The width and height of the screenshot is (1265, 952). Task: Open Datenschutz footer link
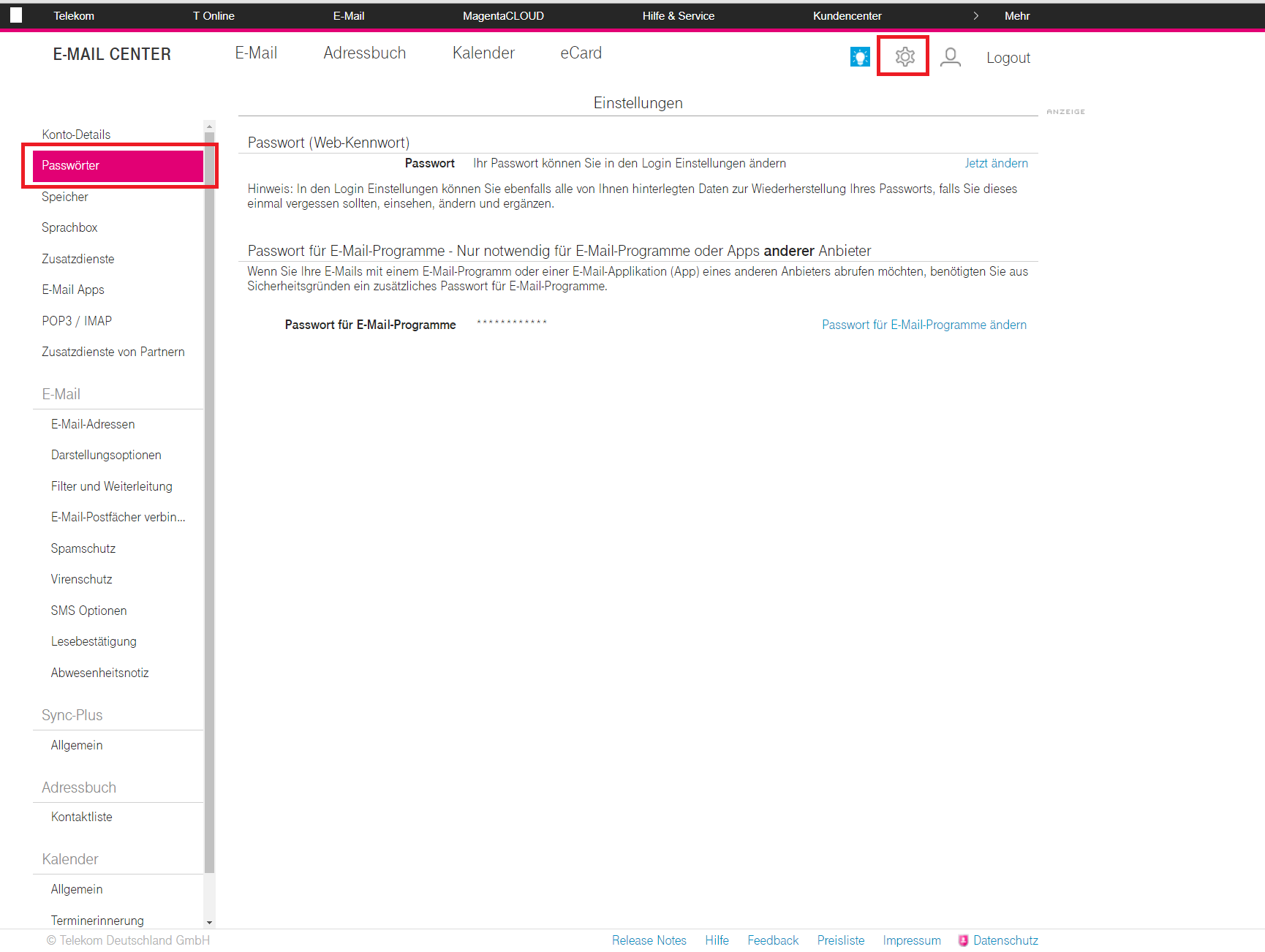[1005, 940]
